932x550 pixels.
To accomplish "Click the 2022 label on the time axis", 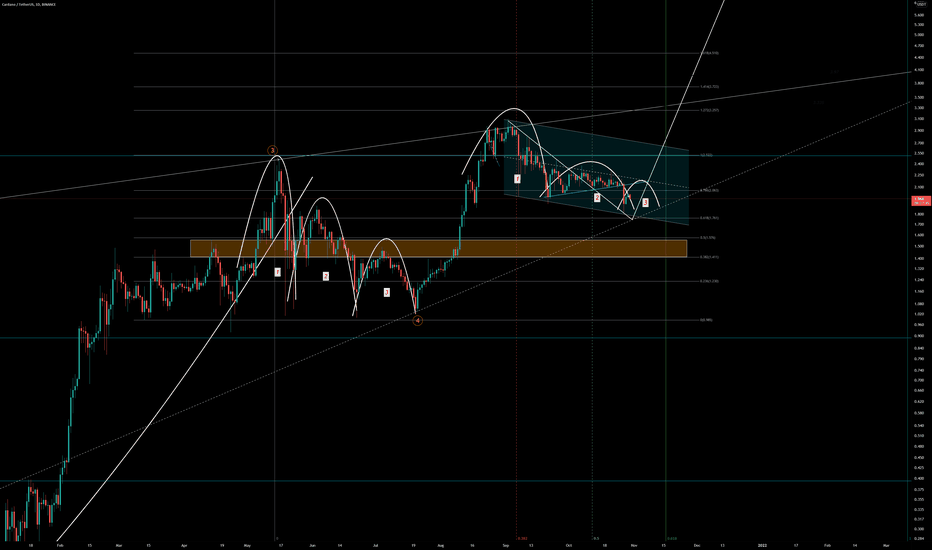I will (762, 545).
